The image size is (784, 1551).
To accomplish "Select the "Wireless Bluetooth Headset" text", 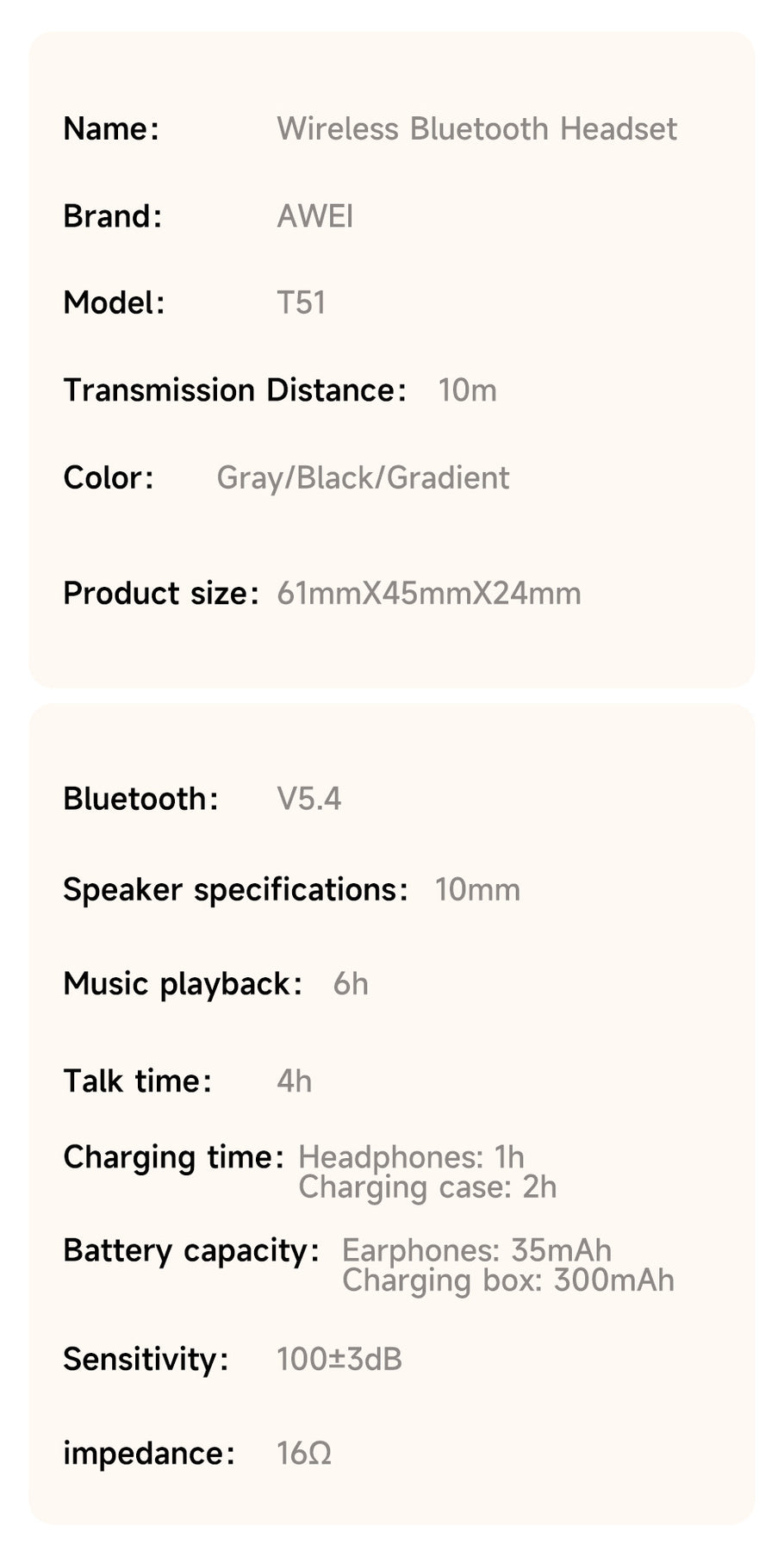I will point(476,129).
